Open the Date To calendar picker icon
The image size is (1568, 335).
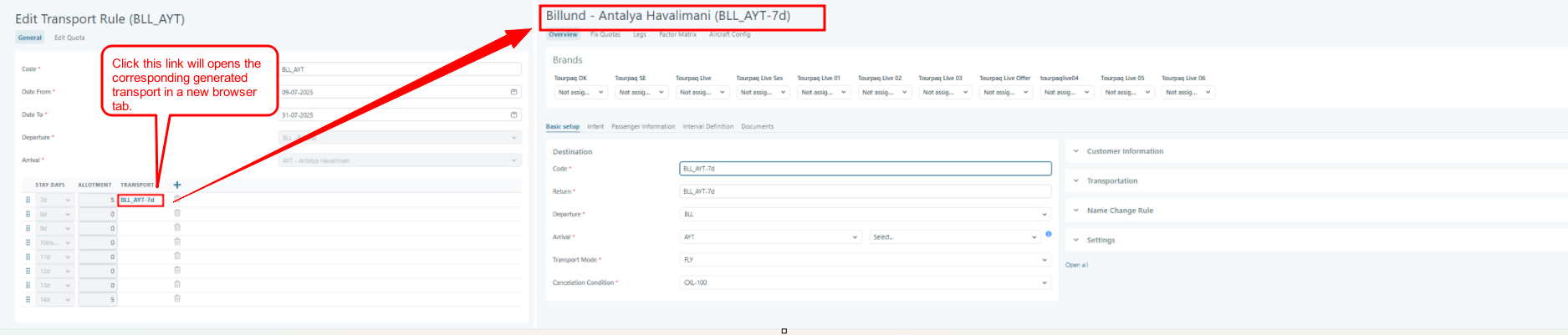513,114
